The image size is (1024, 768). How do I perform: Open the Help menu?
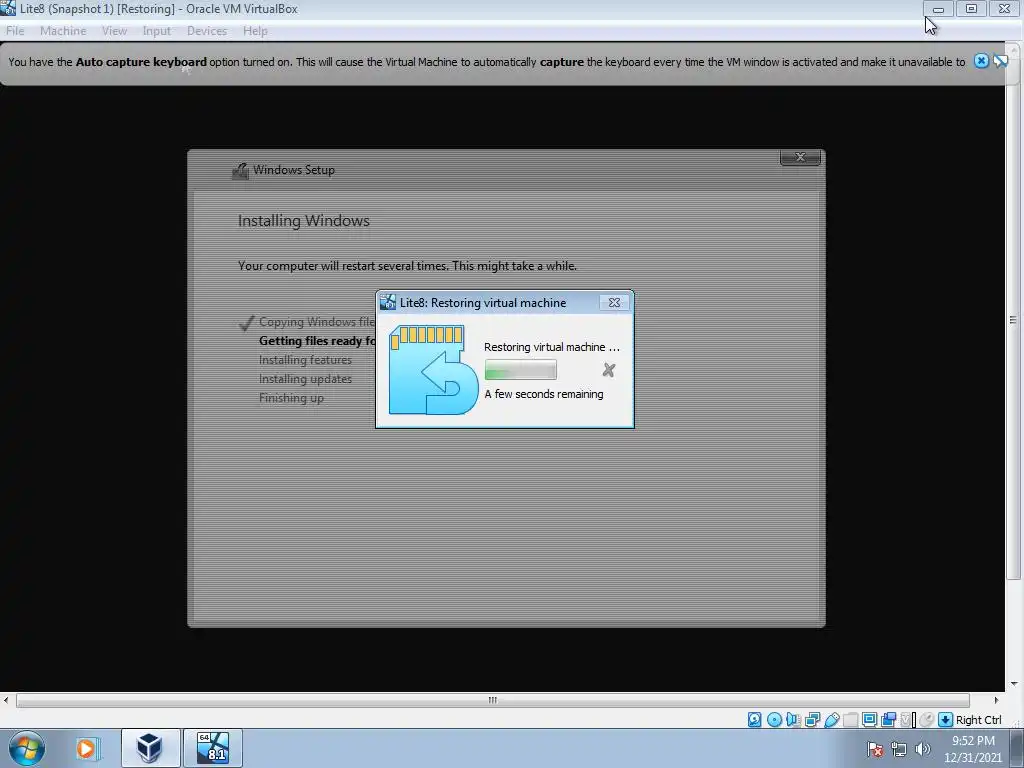coord(255,31)
